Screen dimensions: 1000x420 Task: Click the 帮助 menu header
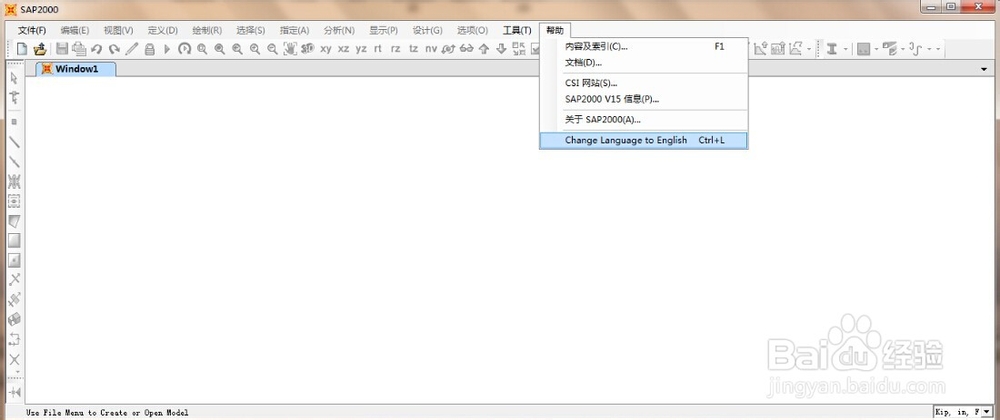coord(555,30)
